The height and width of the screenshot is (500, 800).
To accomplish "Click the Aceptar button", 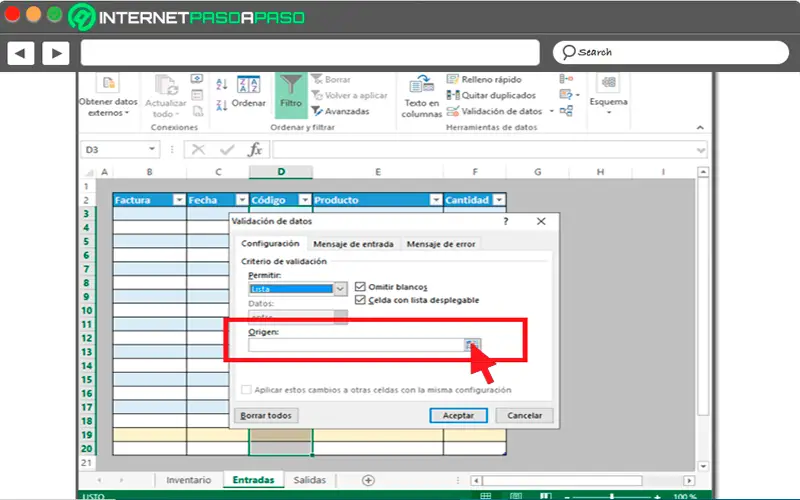I will pos(458,415).
